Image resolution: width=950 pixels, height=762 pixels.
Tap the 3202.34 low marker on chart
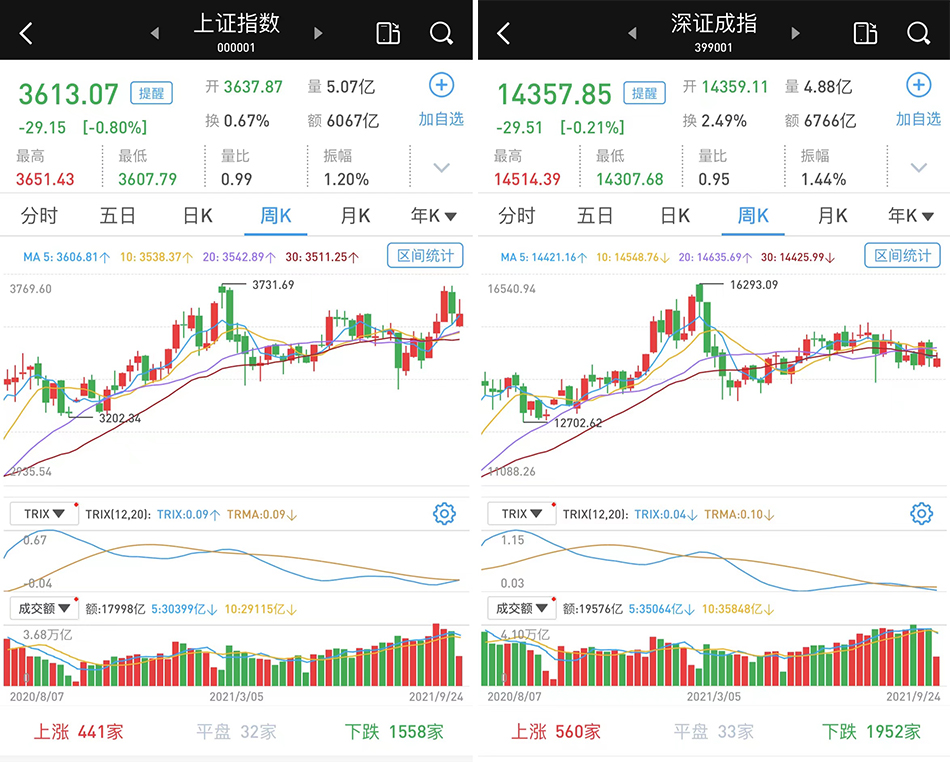(119, 418)
